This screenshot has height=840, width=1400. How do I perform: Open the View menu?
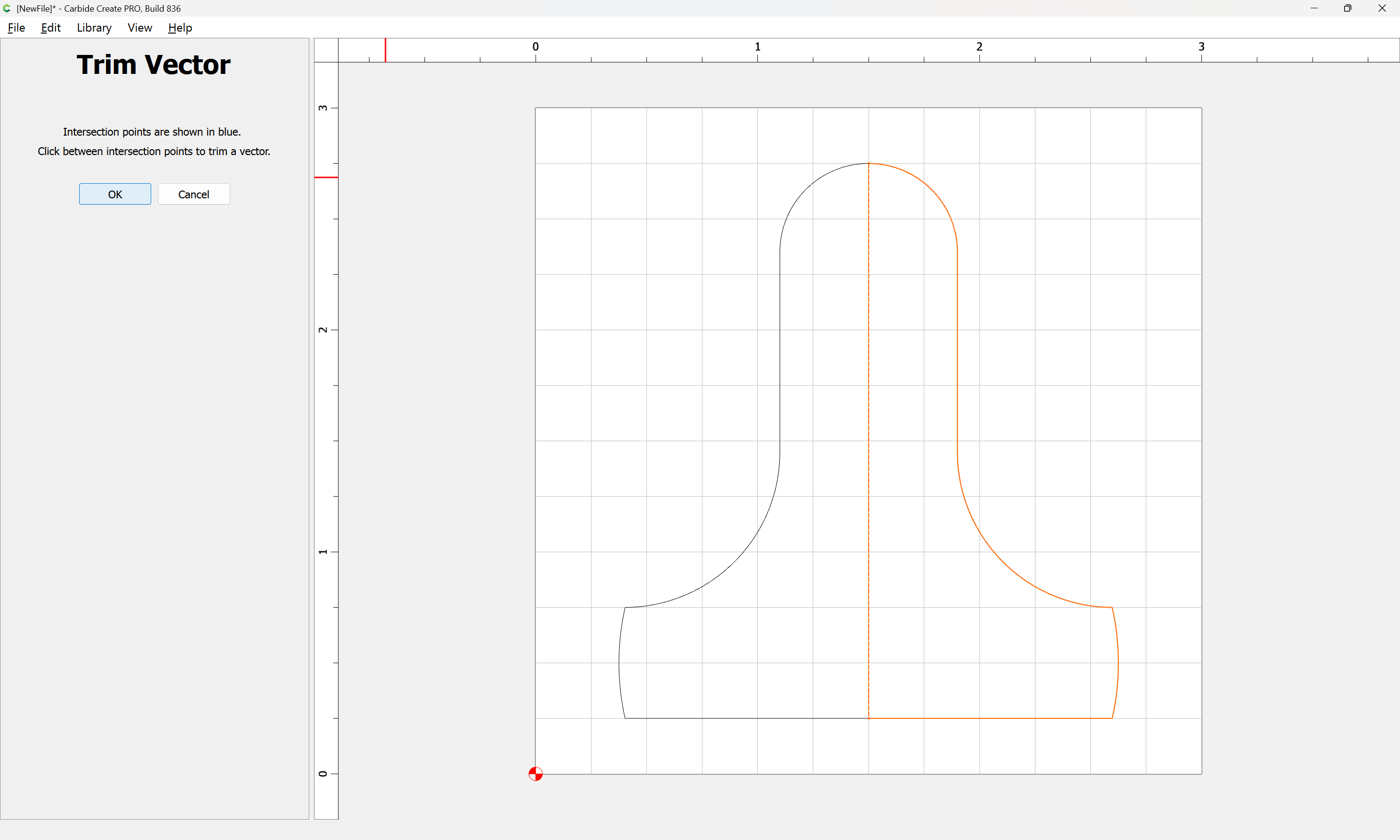click(139, 28)
